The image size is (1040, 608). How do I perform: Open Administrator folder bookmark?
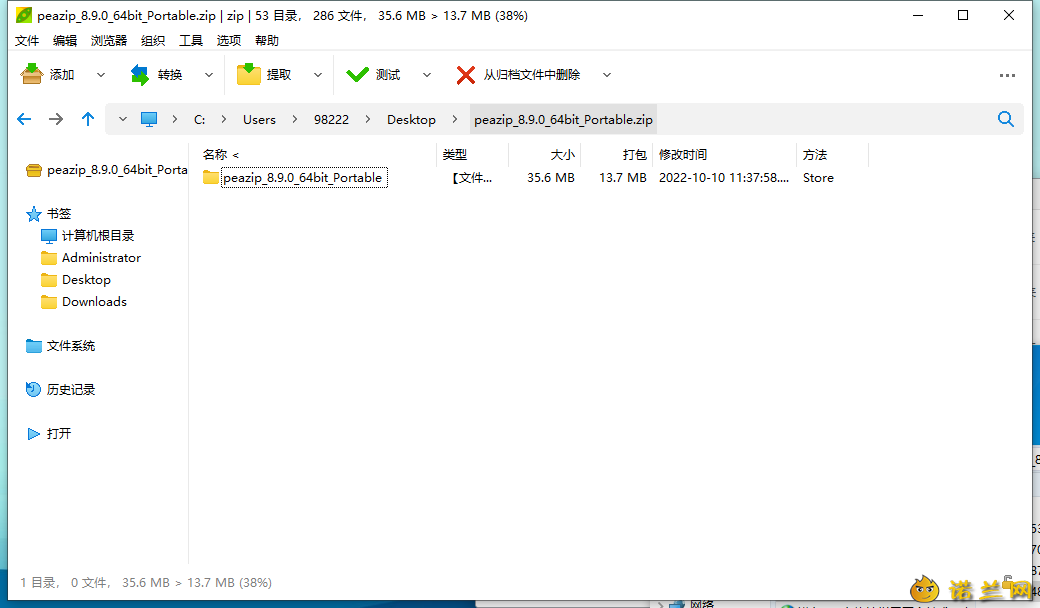point(91,258)
